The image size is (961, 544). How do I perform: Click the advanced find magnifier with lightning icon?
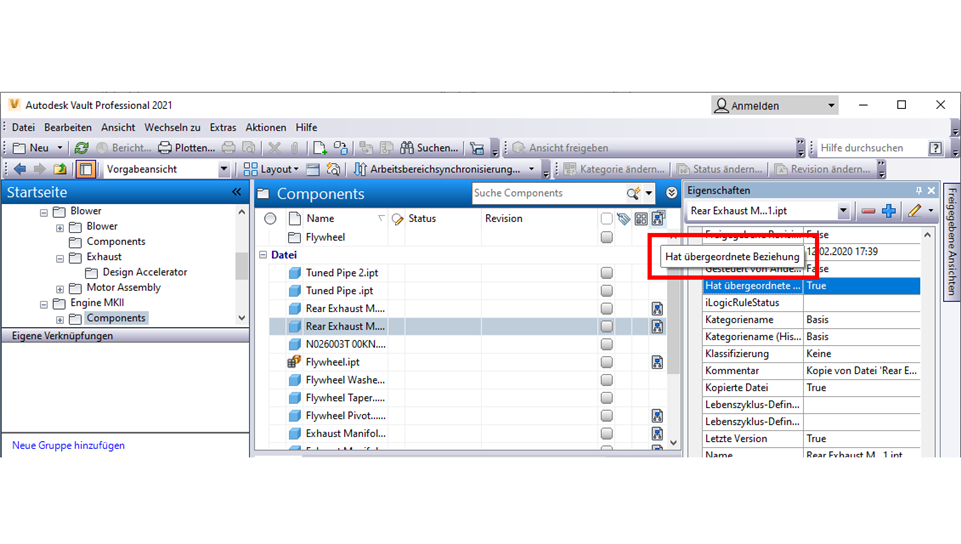point(333,169)
